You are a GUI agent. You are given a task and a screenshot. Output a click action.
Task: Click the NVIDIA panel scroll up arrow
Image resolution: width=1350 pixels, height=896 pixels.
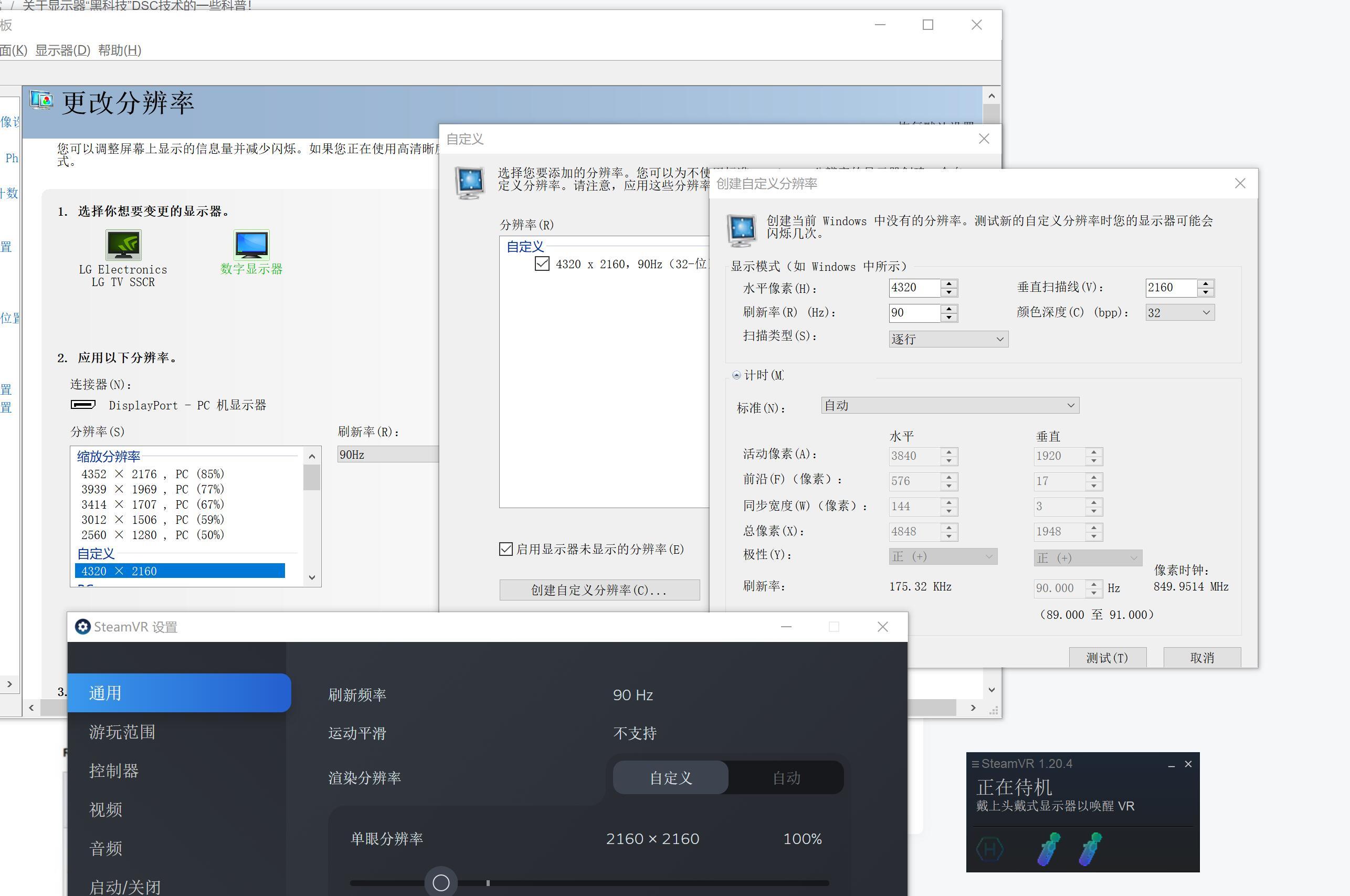991,96
